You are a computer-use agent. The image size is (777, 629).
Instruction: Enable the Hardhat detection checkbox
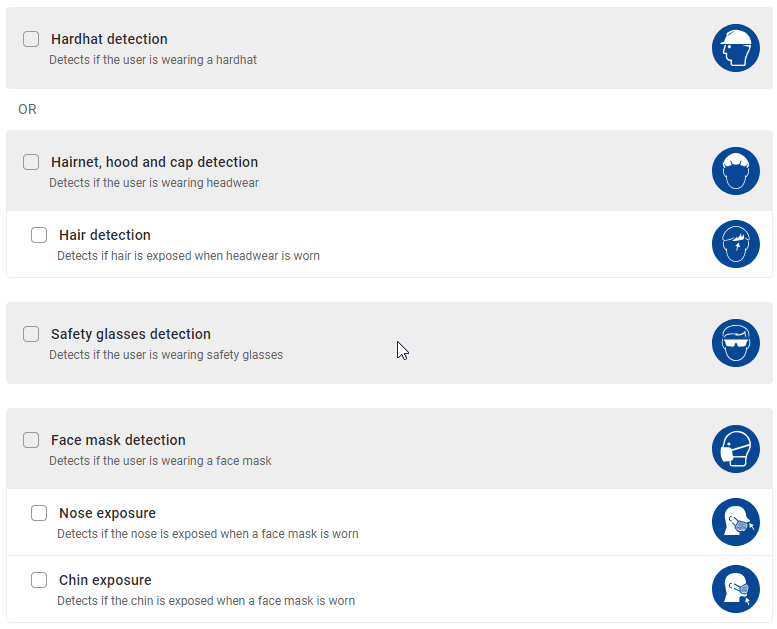(31, 39)
